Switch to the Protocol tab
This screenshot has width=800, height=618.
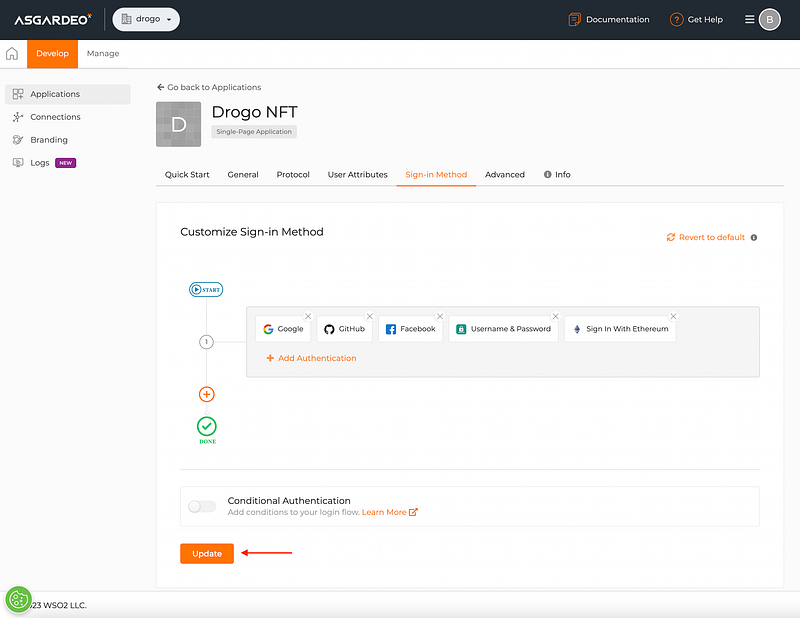(x=293, y=175)
